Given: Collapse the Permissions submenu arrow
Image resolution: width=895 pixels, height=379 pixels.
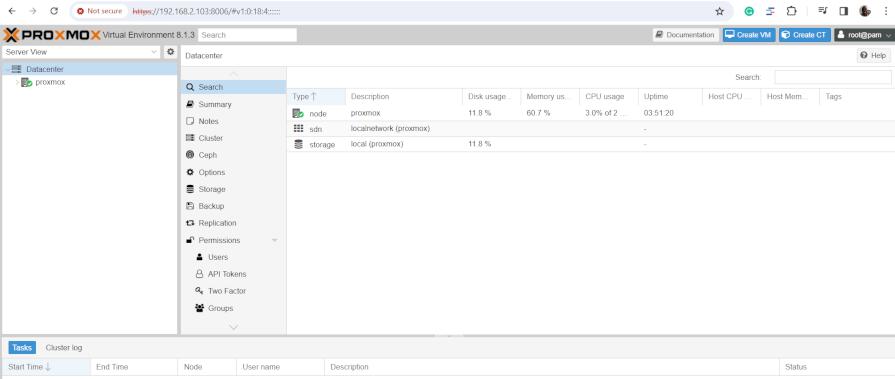Looking at the screenshot, I should point(275,240).
